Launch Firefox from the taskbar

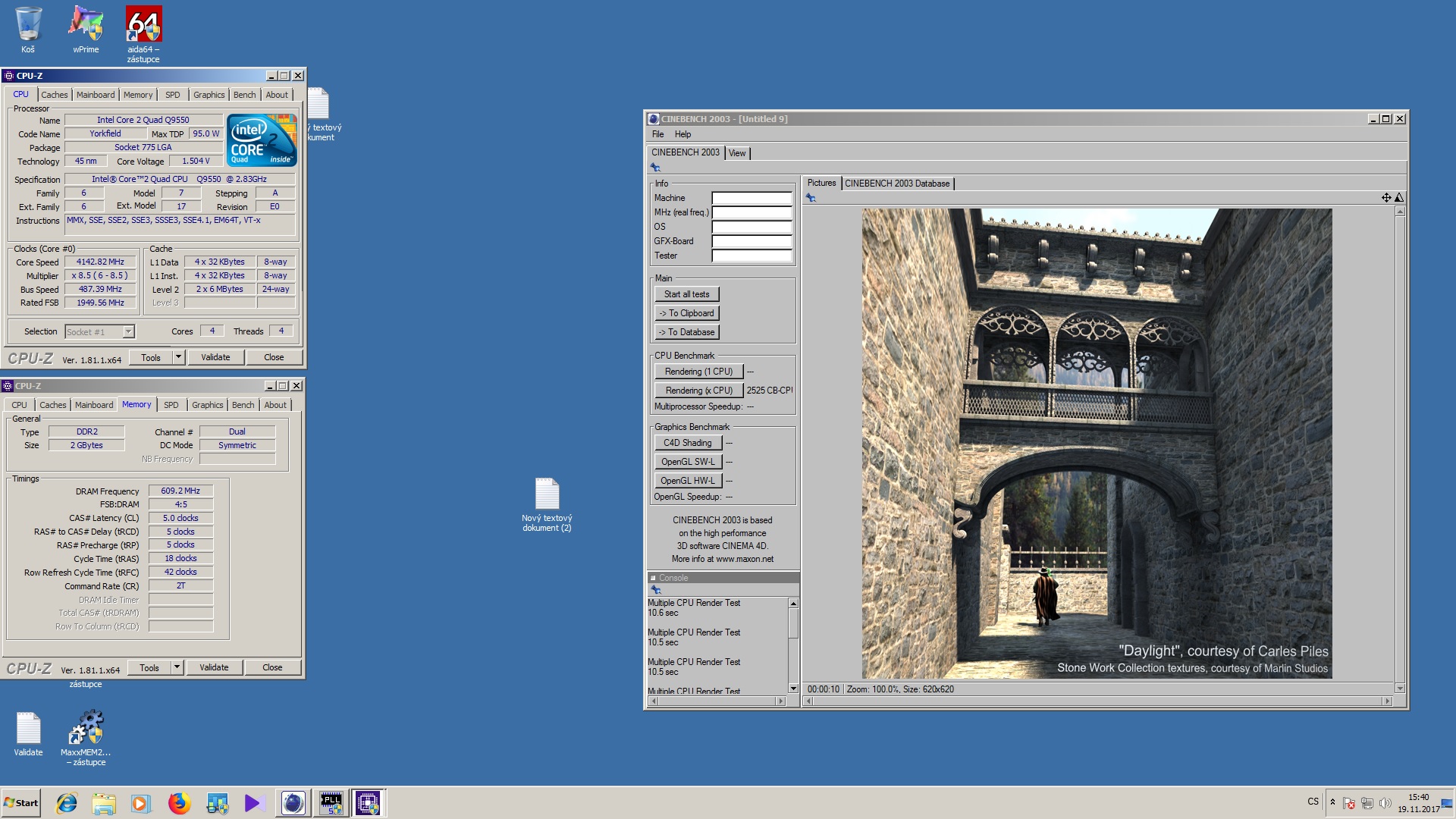point(179,803)
